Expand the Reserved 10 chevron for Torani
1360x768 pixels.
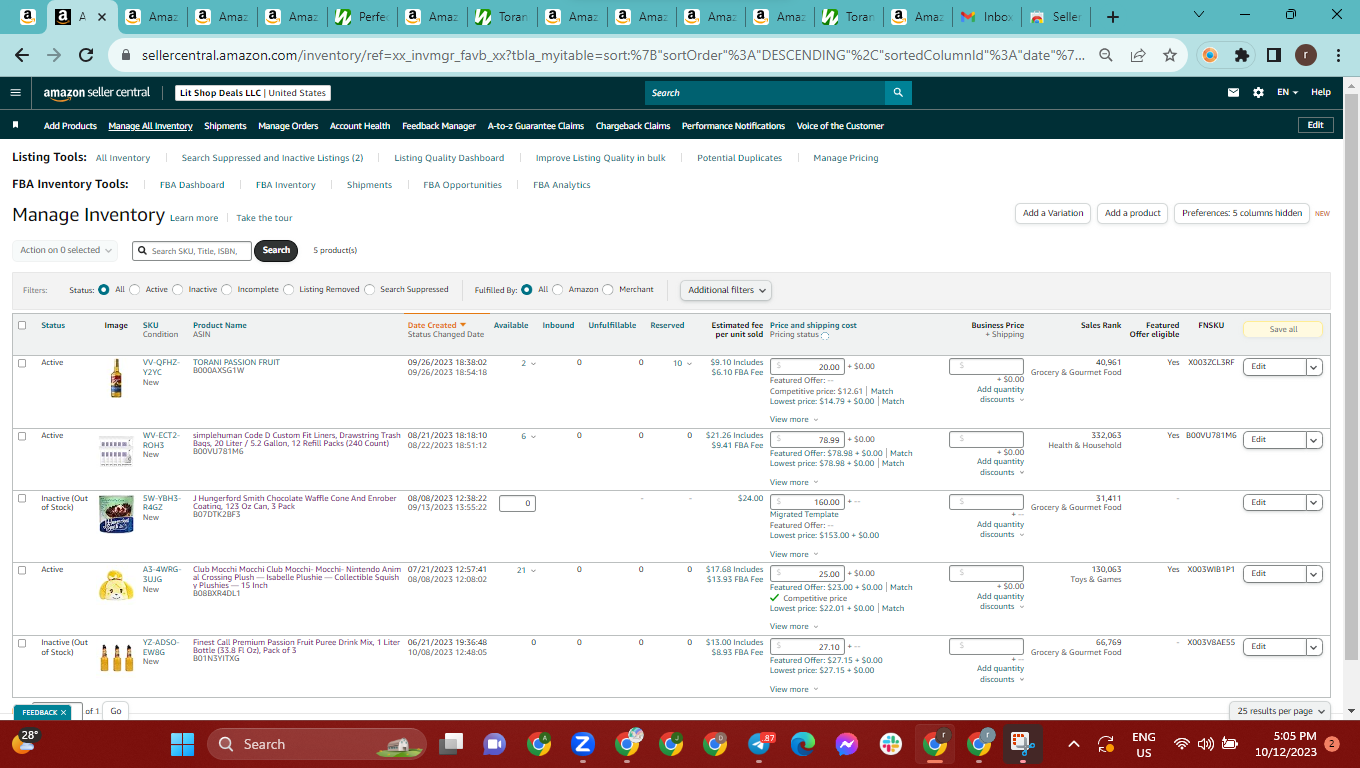point(688,363)
